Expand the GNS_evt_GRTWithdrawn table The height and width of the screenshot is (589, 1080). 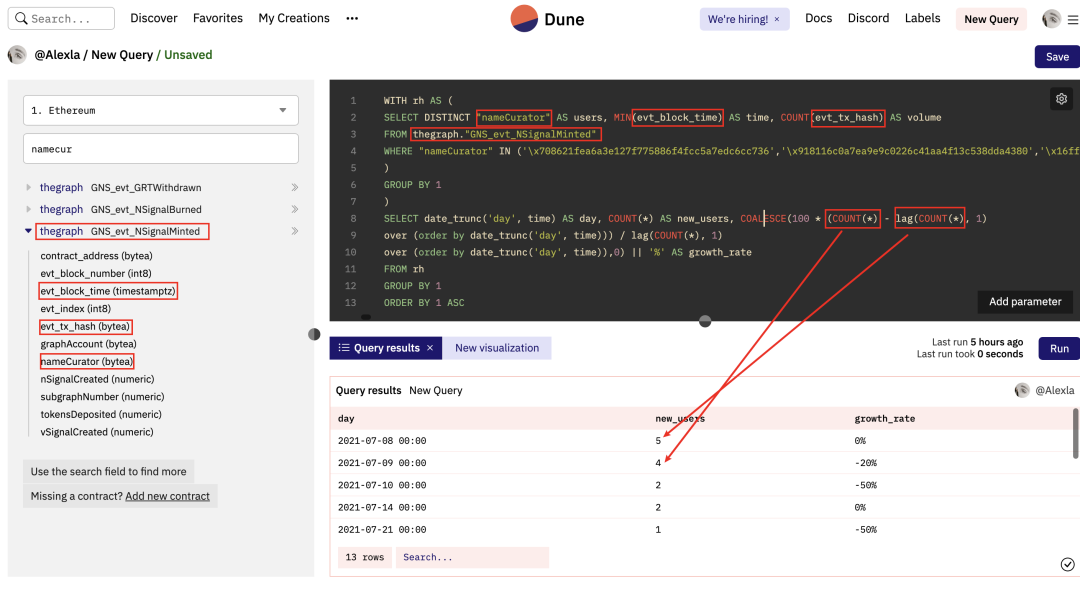(x=28, y=187)
